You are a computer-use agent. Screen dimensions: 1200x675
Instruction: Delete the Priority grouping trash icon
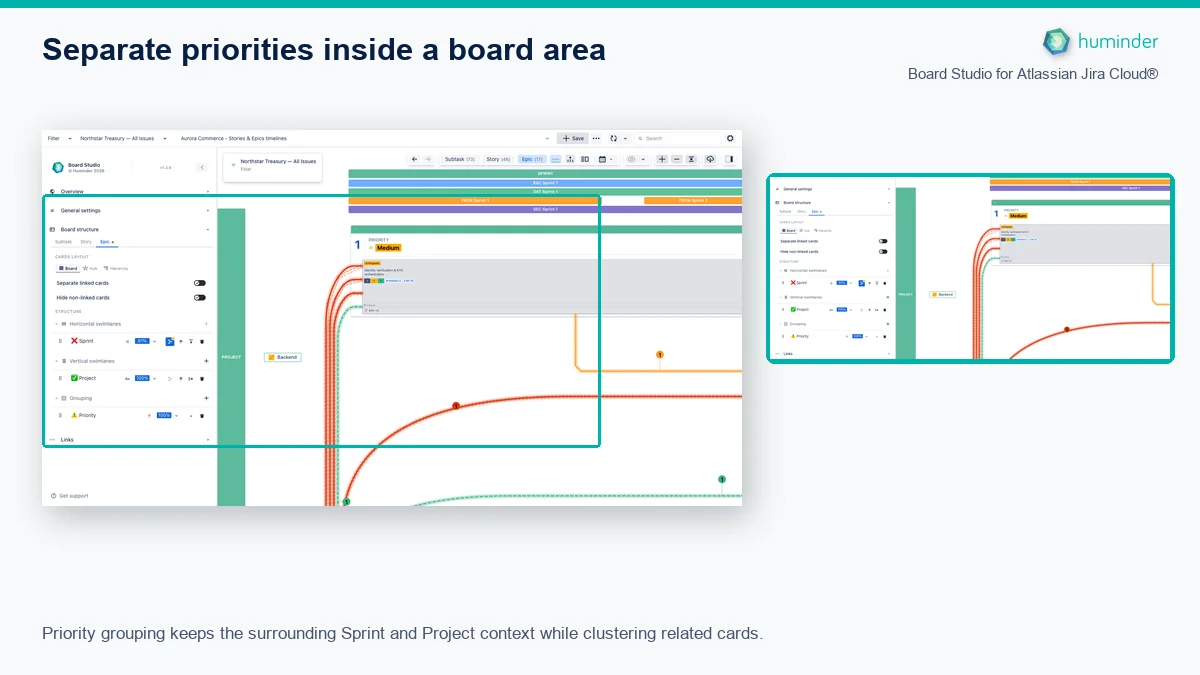tap(202, 415)
